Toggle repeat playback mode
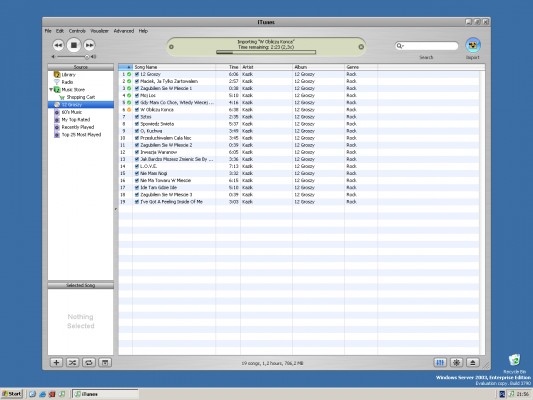 (89, 363)
